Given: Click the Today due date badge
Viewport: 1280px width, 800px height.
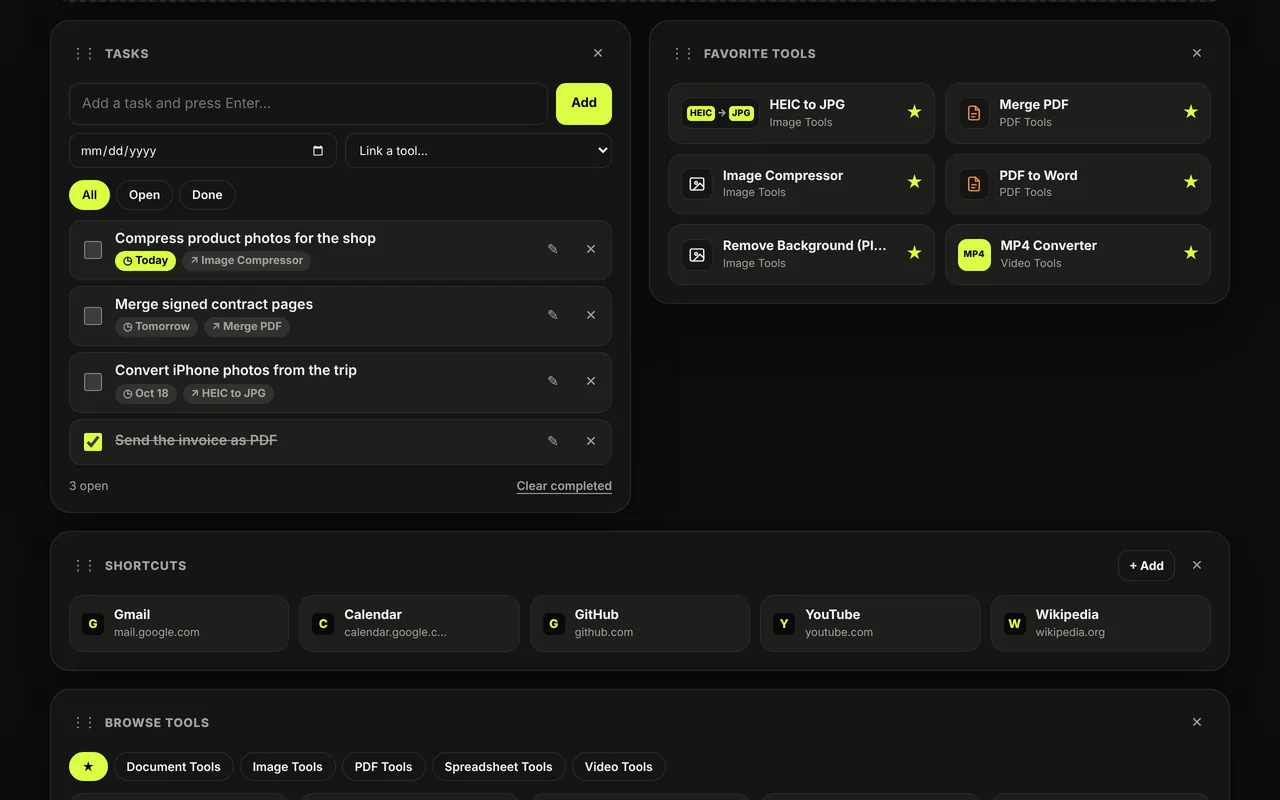Looking at the screenshot, I should click(x=145, y=261).
